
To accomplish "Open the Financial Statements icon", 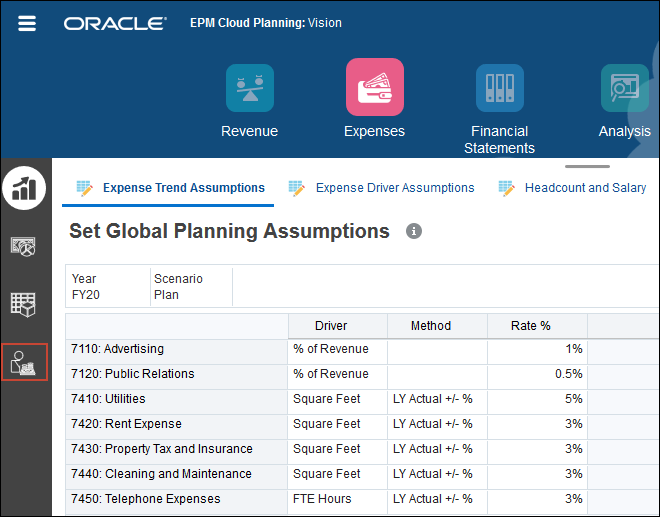I will pyautogui.click(x=499, y=89).
